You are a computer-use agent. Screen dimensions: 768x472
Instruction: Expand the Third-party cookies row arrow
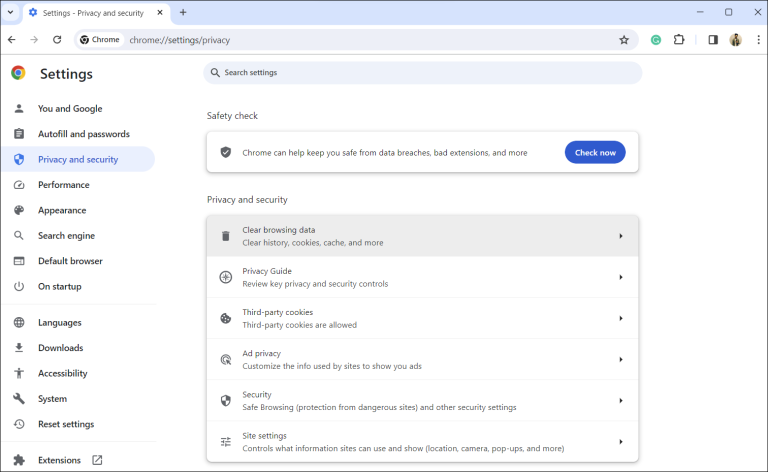click(620, 318)
